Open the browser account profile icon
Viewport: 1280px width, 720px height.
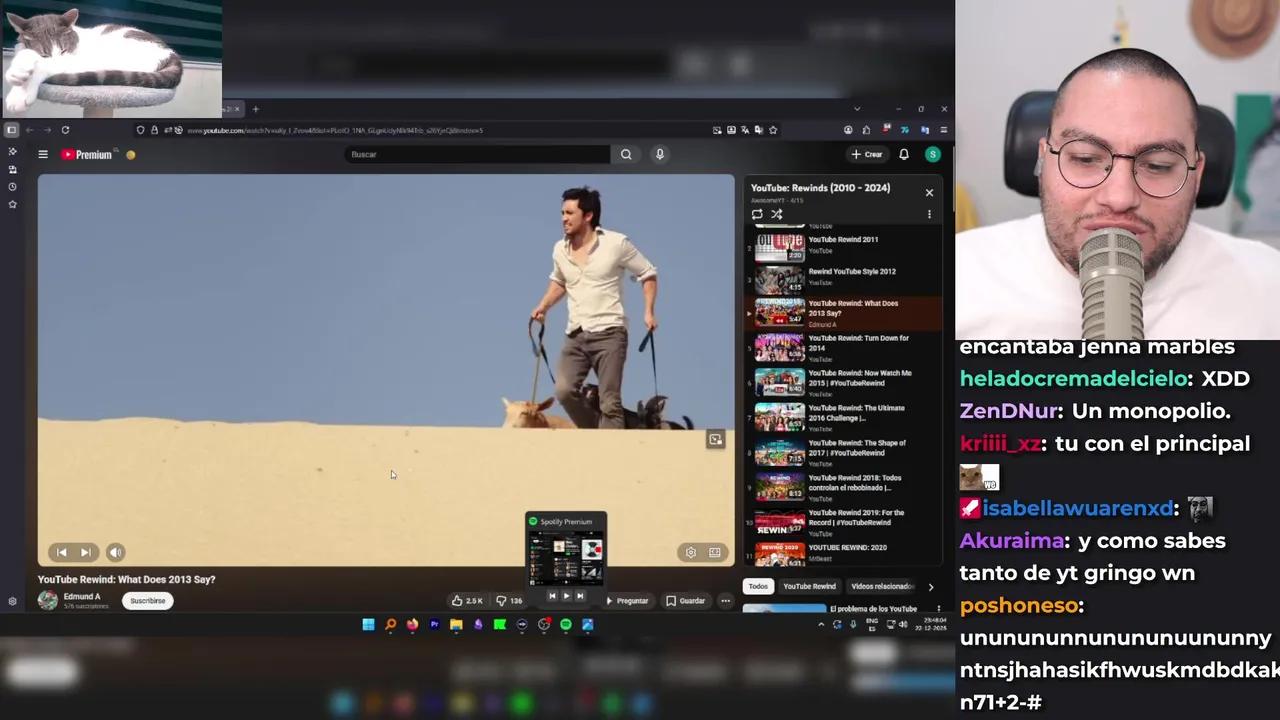[848, 130]
